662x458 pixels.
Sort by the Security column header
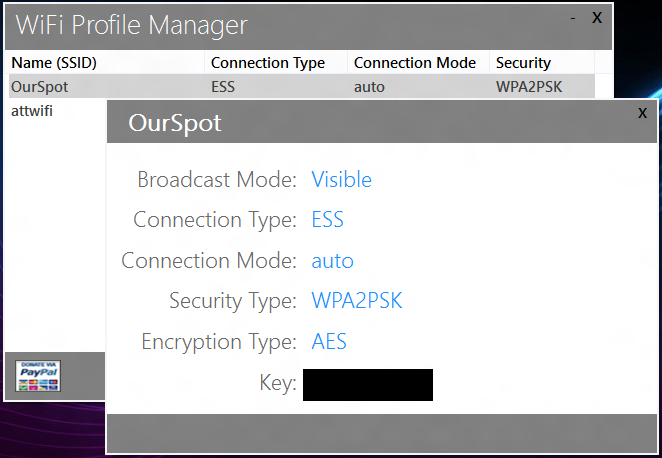523,63
